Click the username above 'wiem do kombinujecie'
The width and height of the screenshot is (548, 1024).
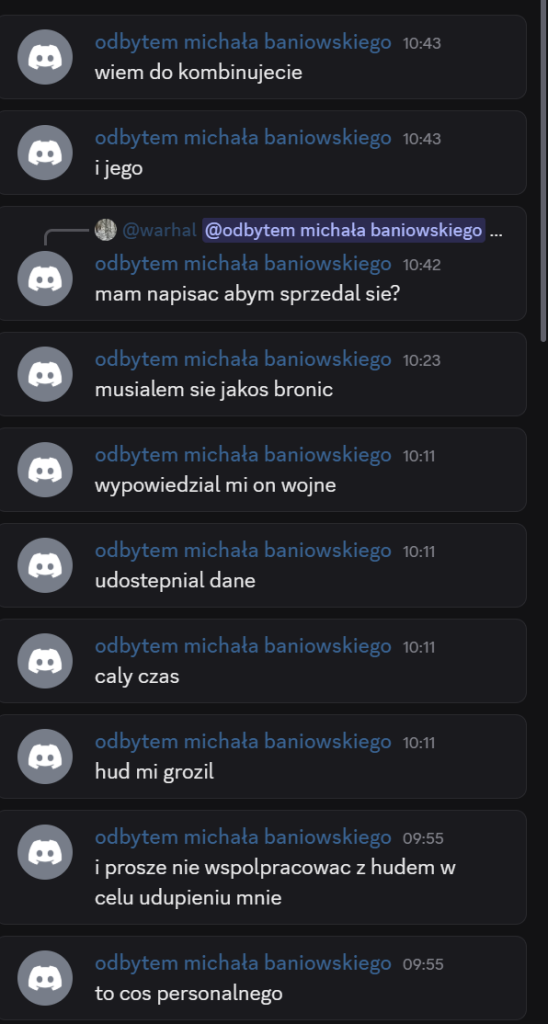[x=243, y=42]
